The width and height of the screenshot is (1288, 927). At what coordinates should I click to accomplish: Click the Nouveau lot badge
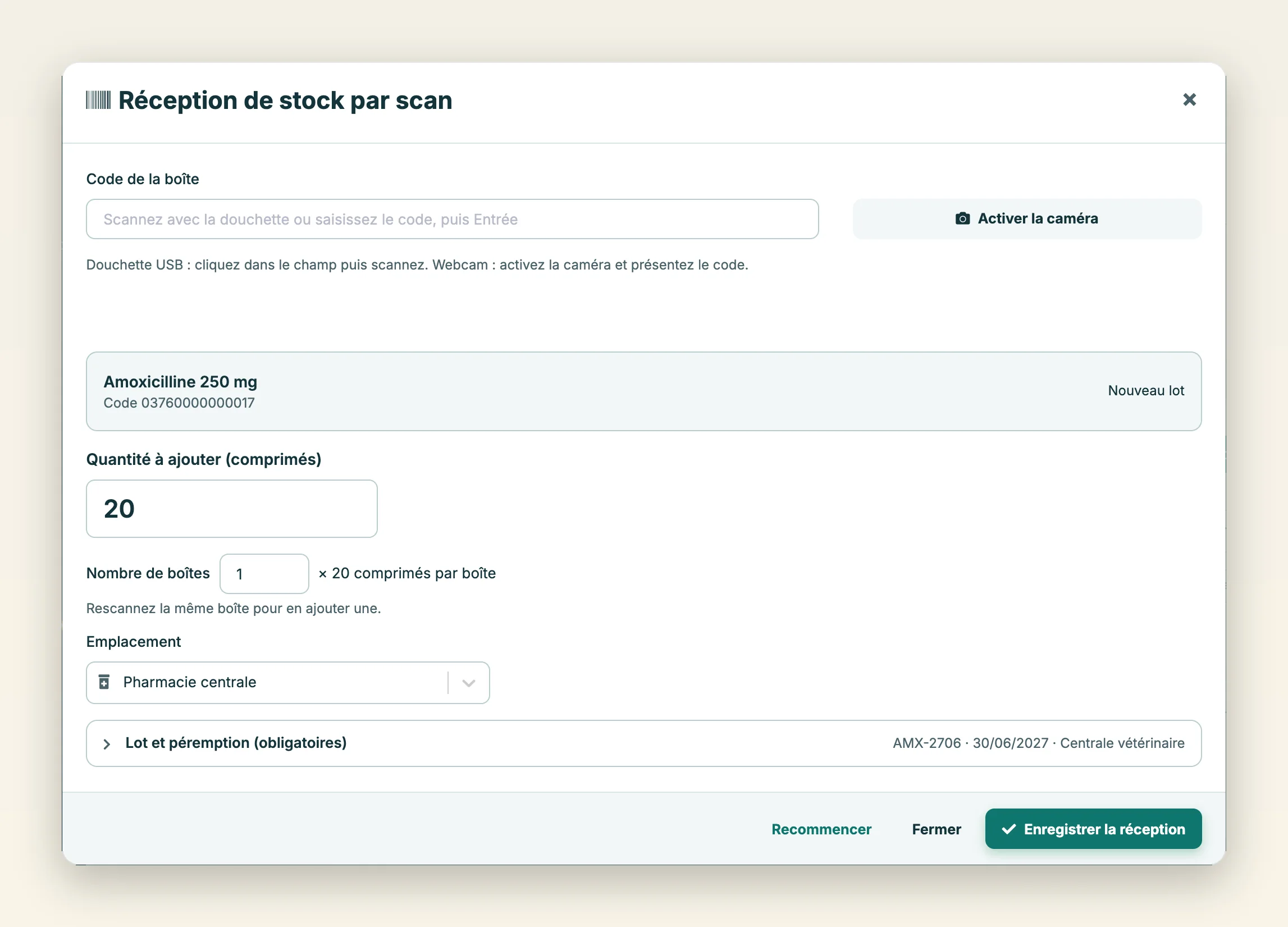pyautogui.click(x=1146, y=391)
